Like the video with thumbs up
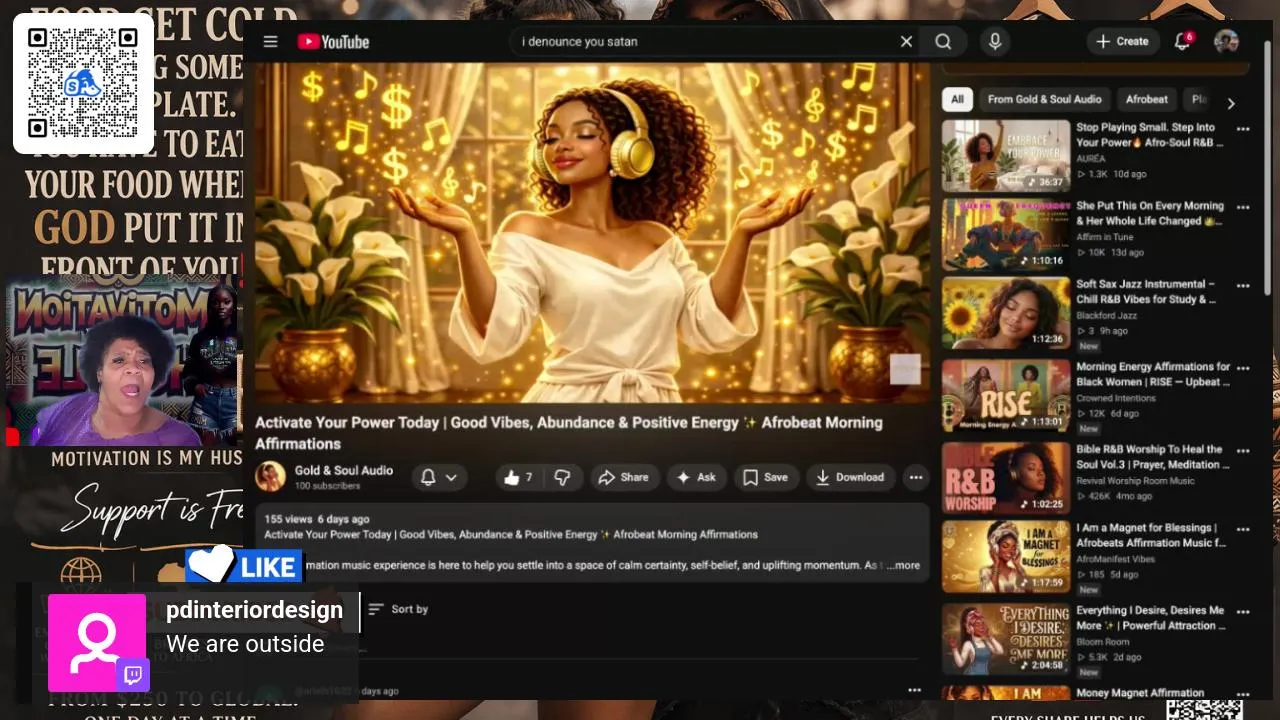The image size is (1280, 720). 517,478
